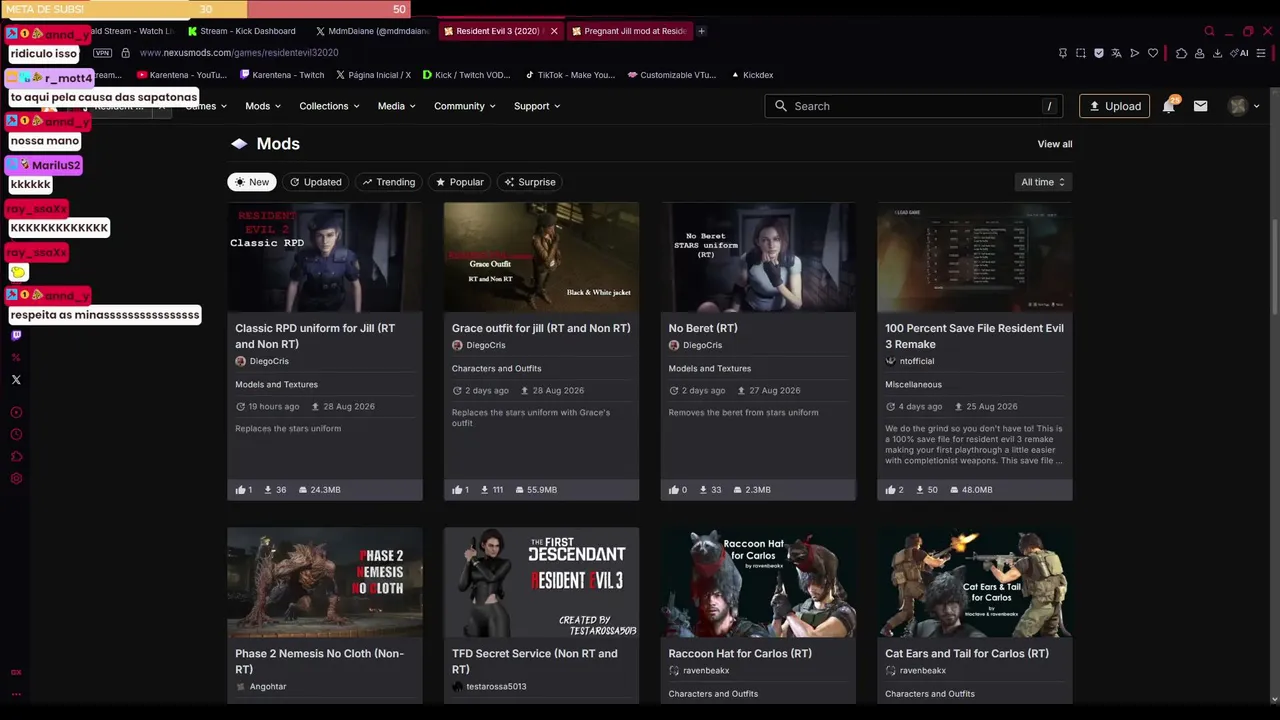Viewport: 1280px width, 720px height.
Task: Switch to the Stream - Kick Dashboard tab
Action: (x=242, y=31)
